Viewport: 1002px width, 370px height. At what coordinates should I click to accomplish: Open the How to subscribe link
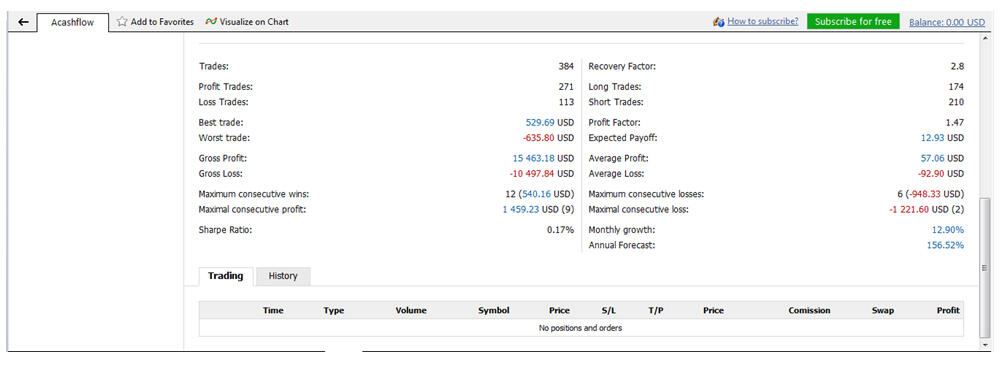pos(763,21)
